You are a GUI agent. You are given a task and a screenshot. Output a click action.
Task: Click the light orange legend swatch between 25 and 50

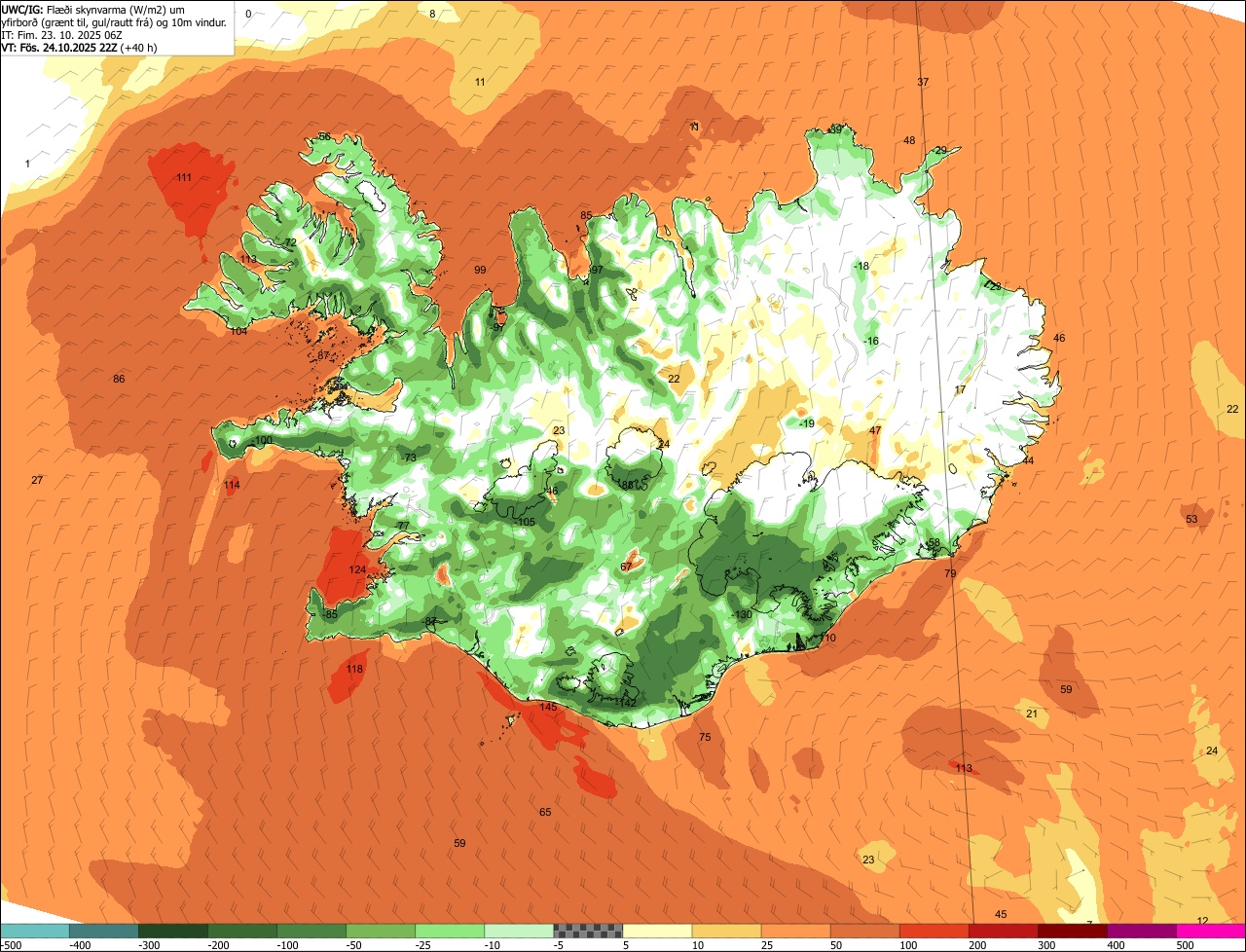796,931
